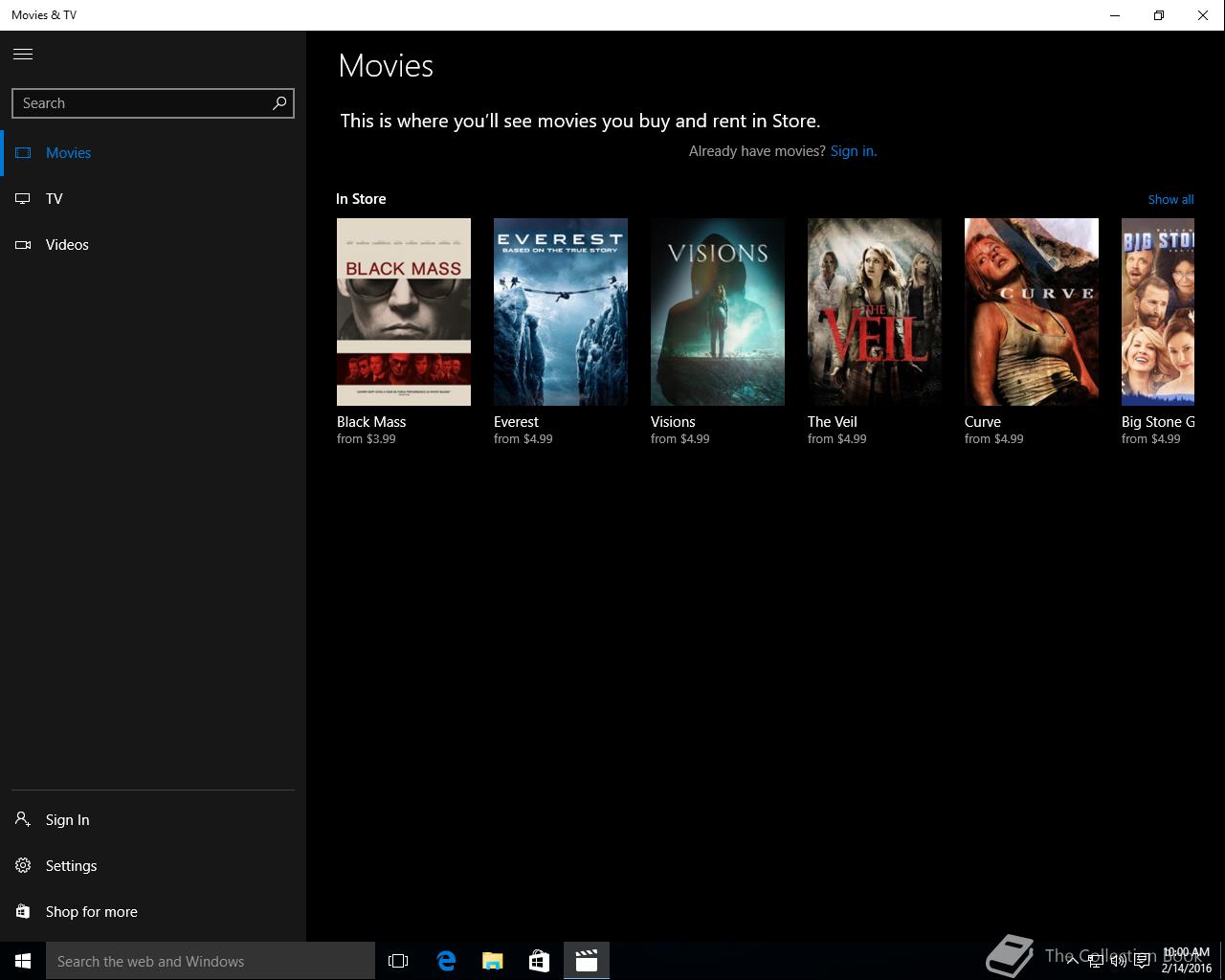Click Search the web and Windows box

[211, 961]
